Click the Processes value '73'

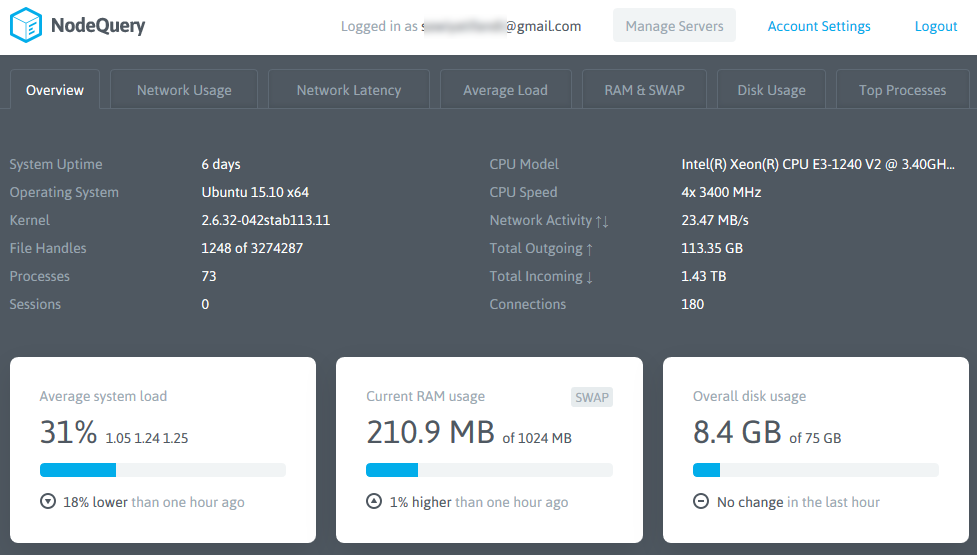tap(209, 276)
